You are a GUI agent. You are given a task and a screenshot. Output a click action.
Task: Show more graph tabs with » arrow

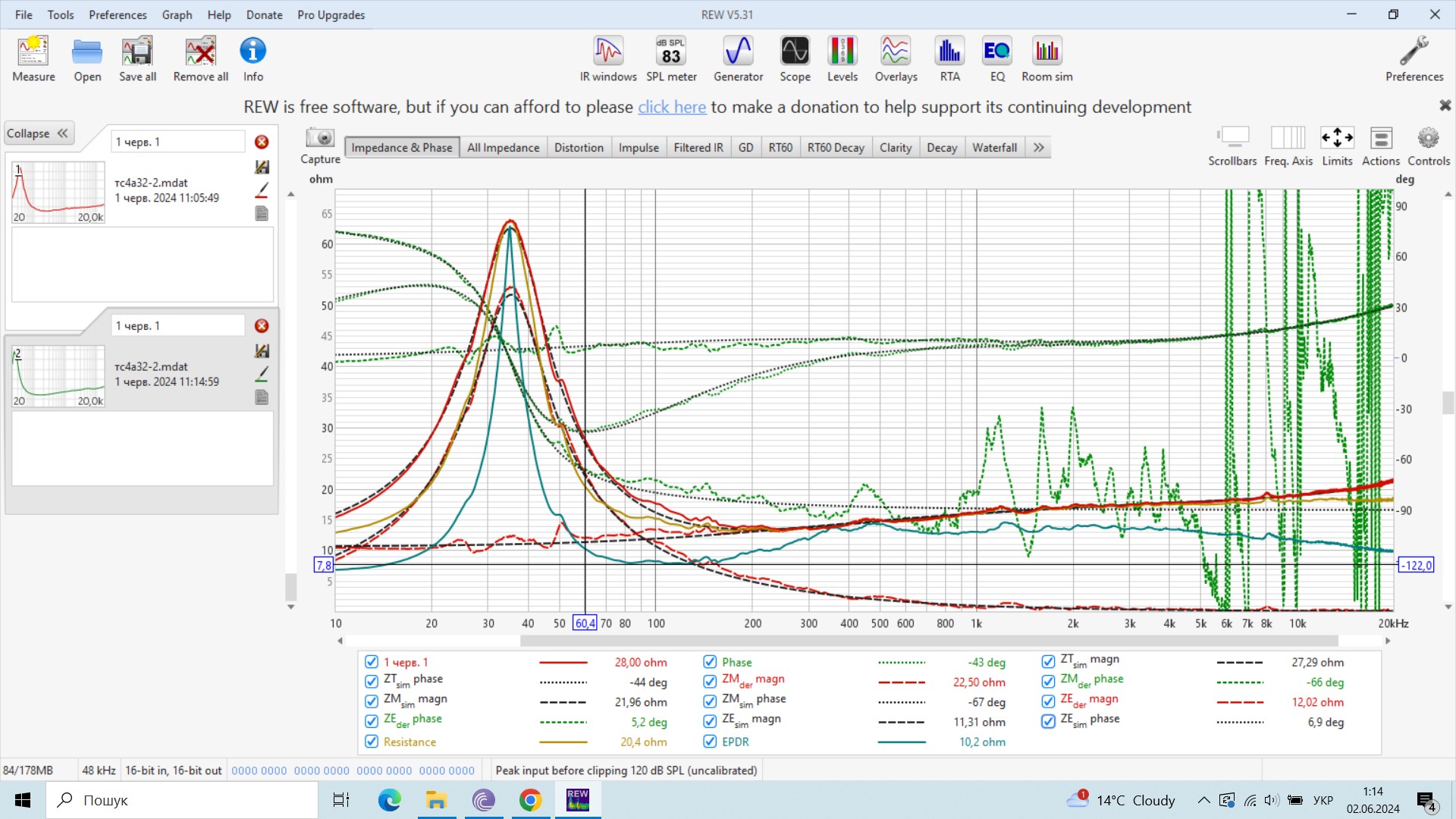(x=1038, y=147)
